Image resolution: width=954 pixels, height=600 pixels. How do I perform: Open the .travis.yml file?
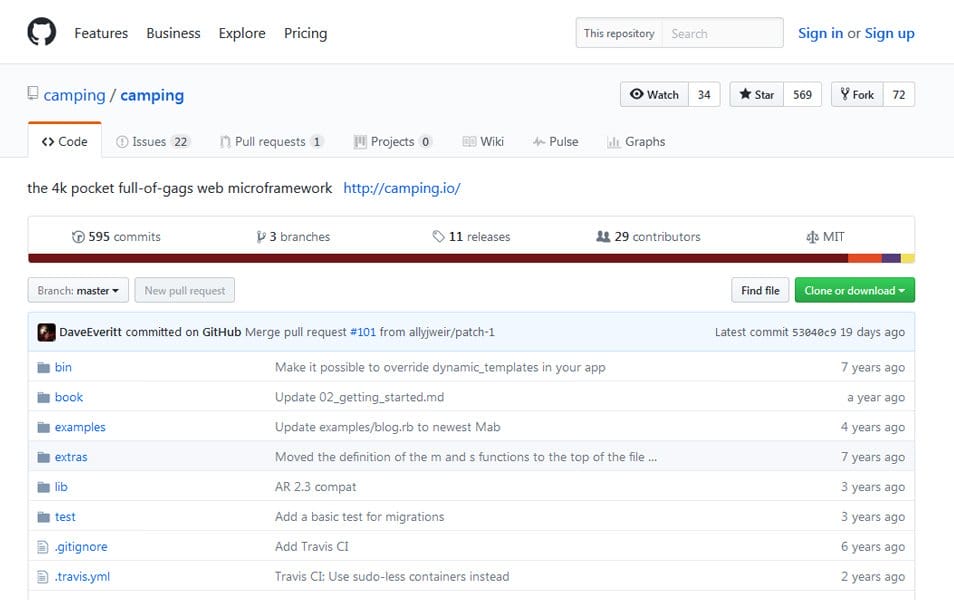(82, 577)
